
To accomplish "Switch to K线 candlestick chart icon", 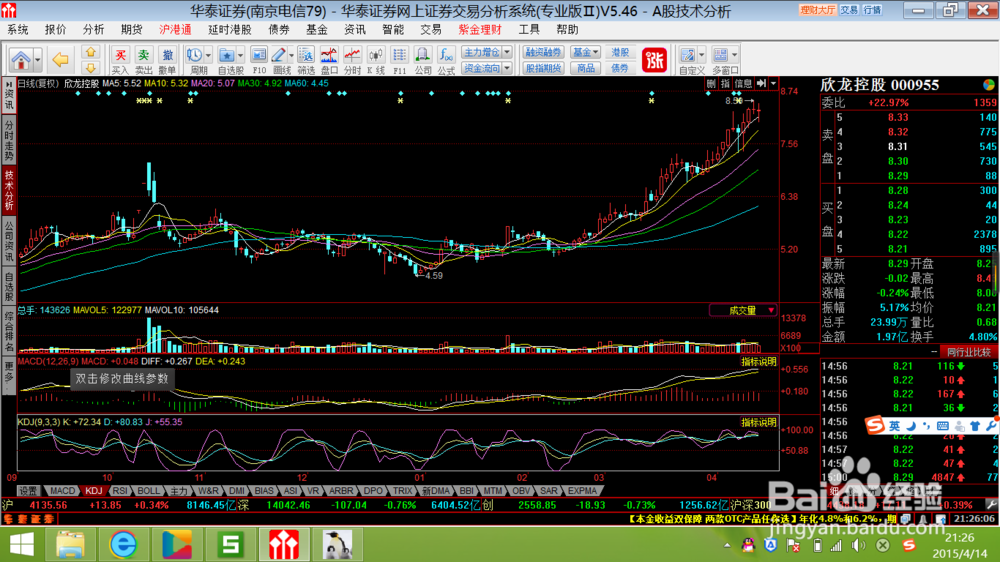I will tap(376, 60).
